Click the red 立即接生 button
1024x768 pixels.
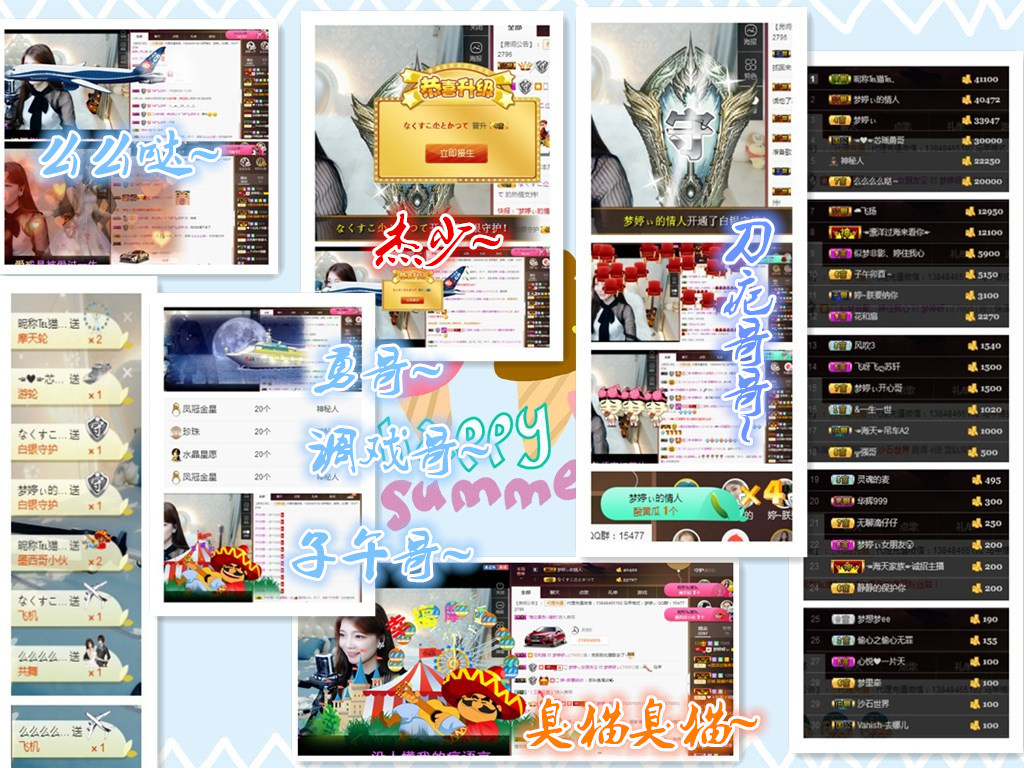coord(455,153)
